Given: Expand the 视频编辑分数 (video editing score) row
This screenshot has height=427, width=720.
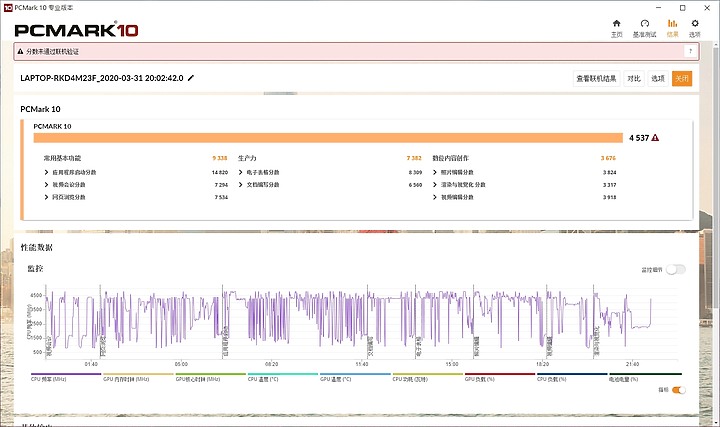Looking at the screenshot, I should [x=453, y=197].
